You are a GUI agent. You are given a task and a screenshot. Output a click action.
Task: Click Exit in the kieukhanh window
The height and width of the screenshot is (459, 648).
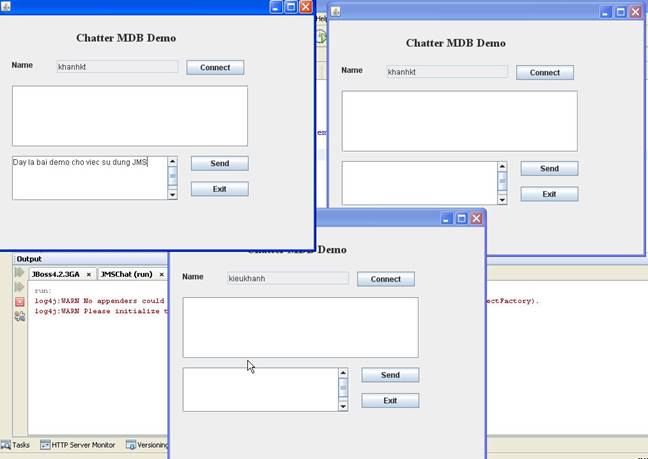[x=390, y=400]
